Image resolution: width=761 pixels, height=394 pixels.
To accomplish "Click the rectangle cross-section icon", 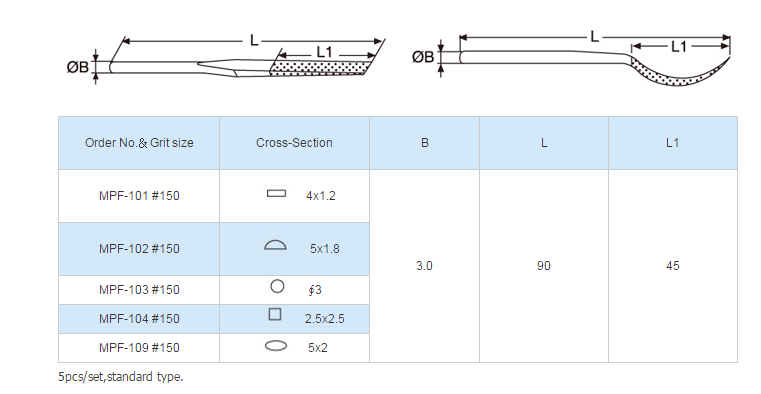I will 276,194.
